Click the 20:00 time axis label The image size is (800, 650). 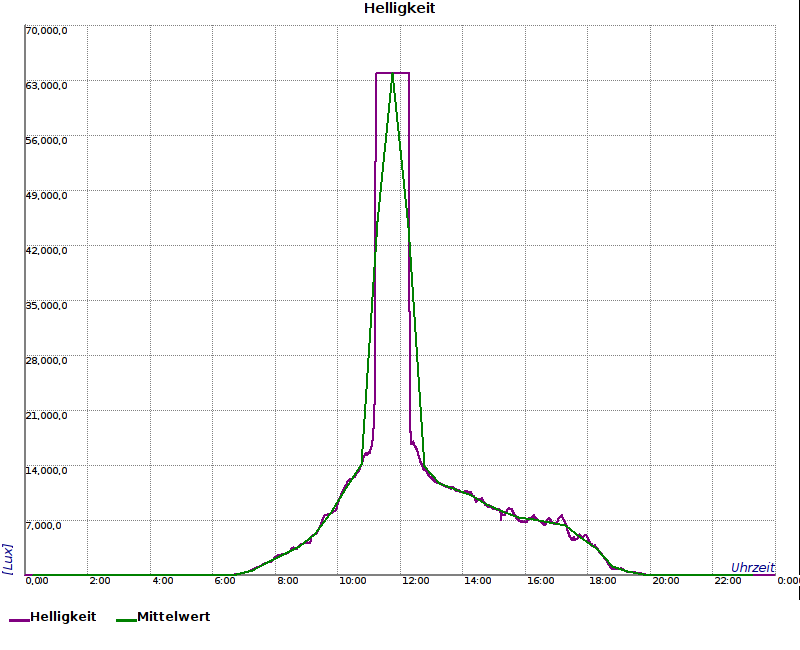point(666,581)
